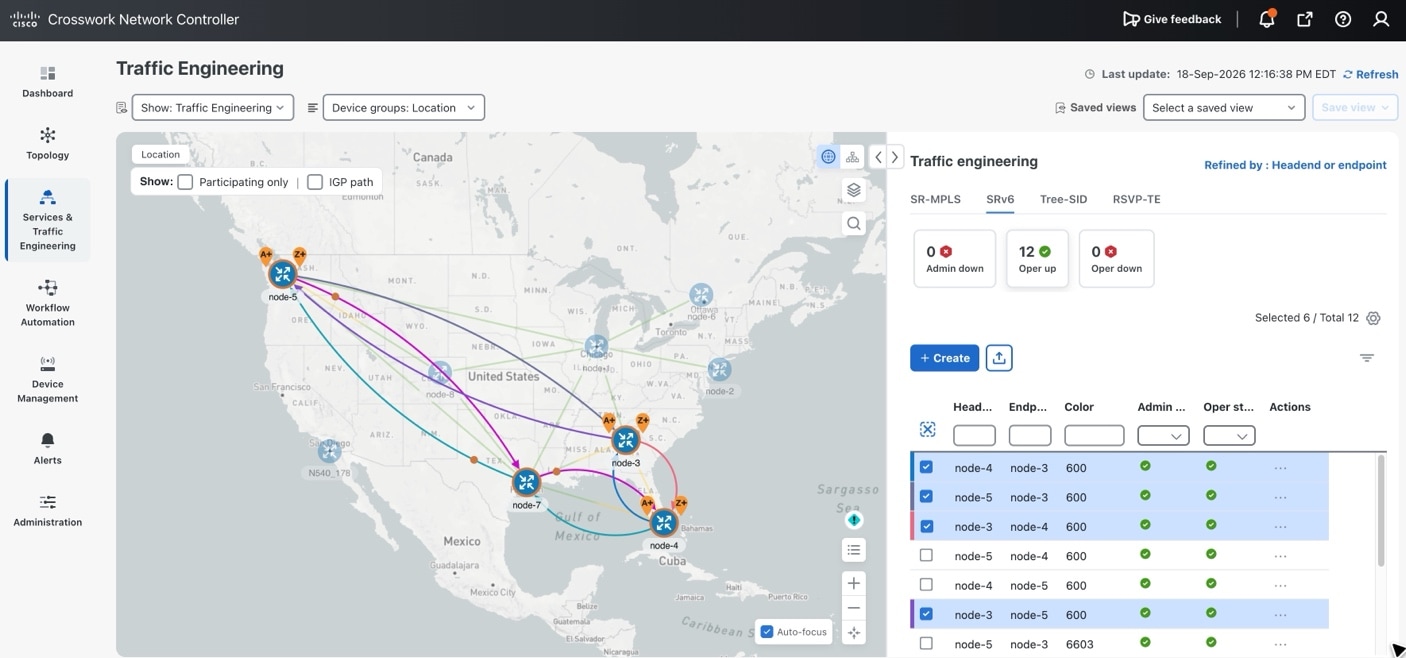Click the Color filter input field
This screenshot has width=1406, height=658.
(1094, 436)
